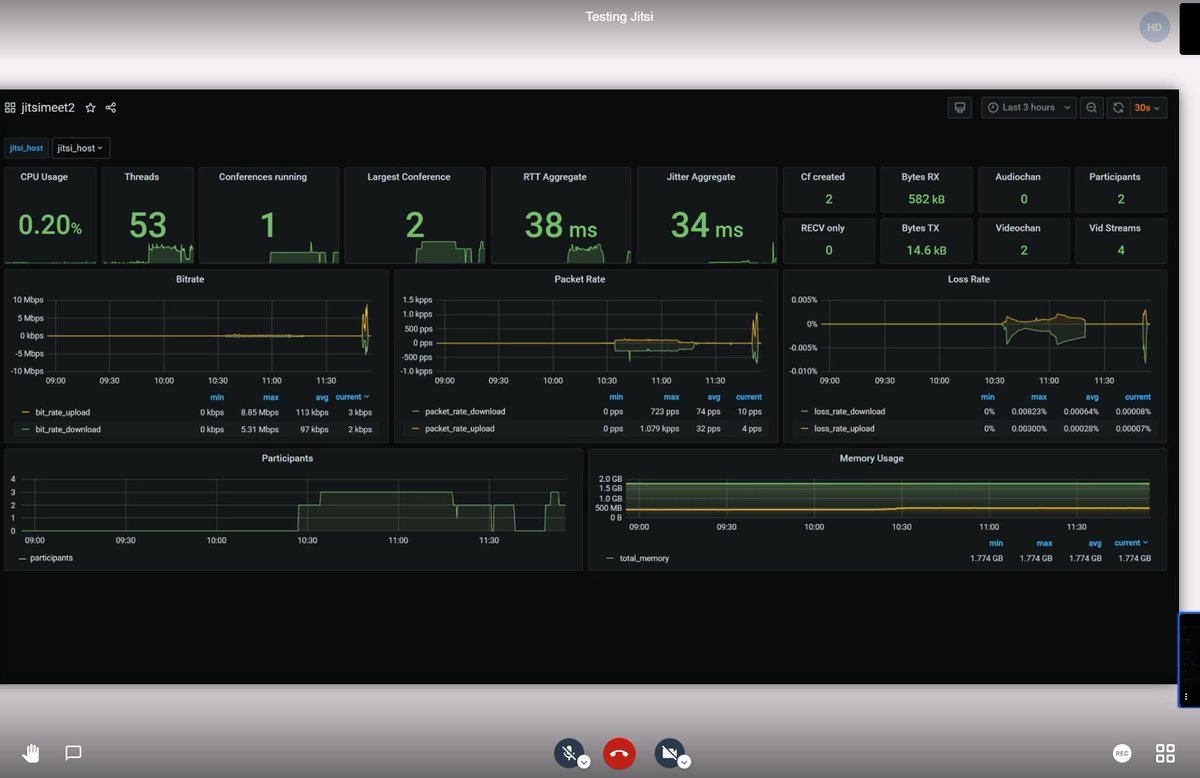Open the Largest Conference panel title

[x=409, y=177]
